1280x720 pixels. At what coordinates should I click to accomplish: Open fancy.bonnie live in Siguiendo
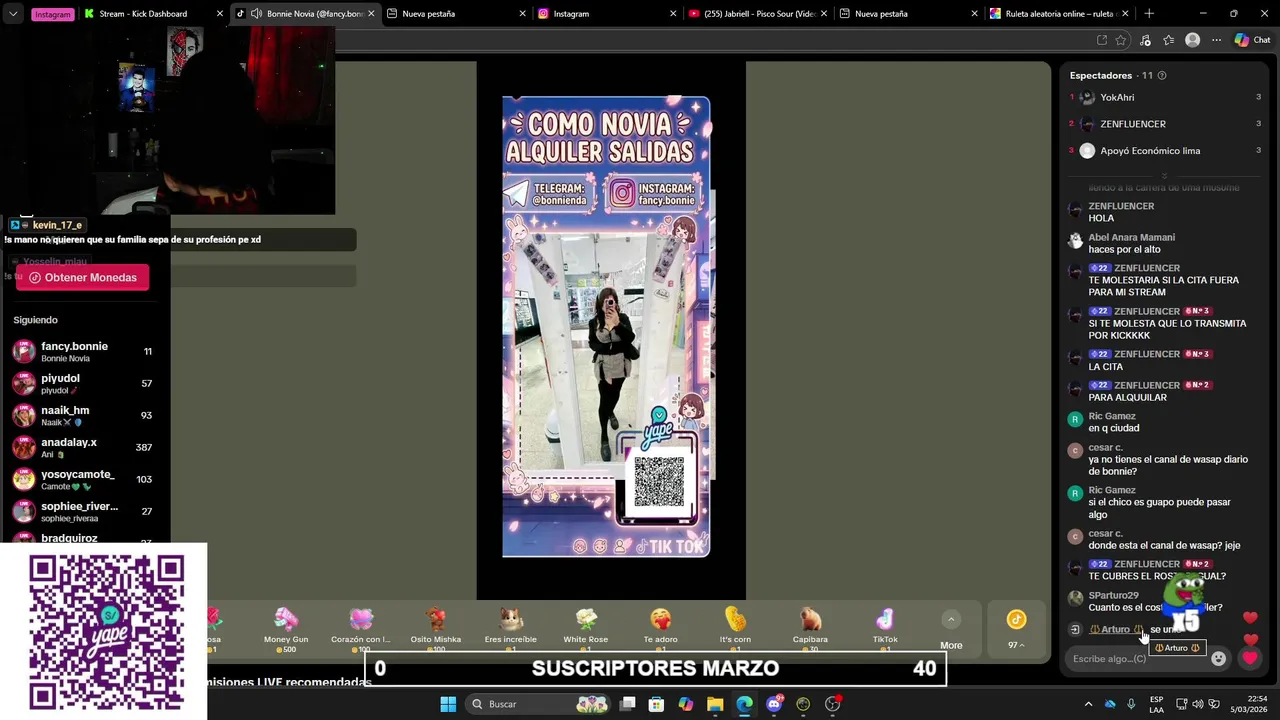[84, 351]
